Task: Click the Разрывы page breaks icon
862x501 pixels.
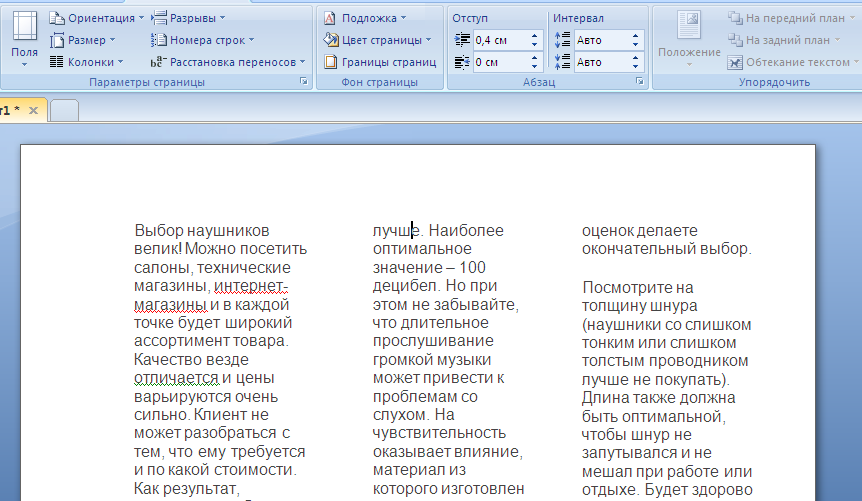Action: click(159, 18)
